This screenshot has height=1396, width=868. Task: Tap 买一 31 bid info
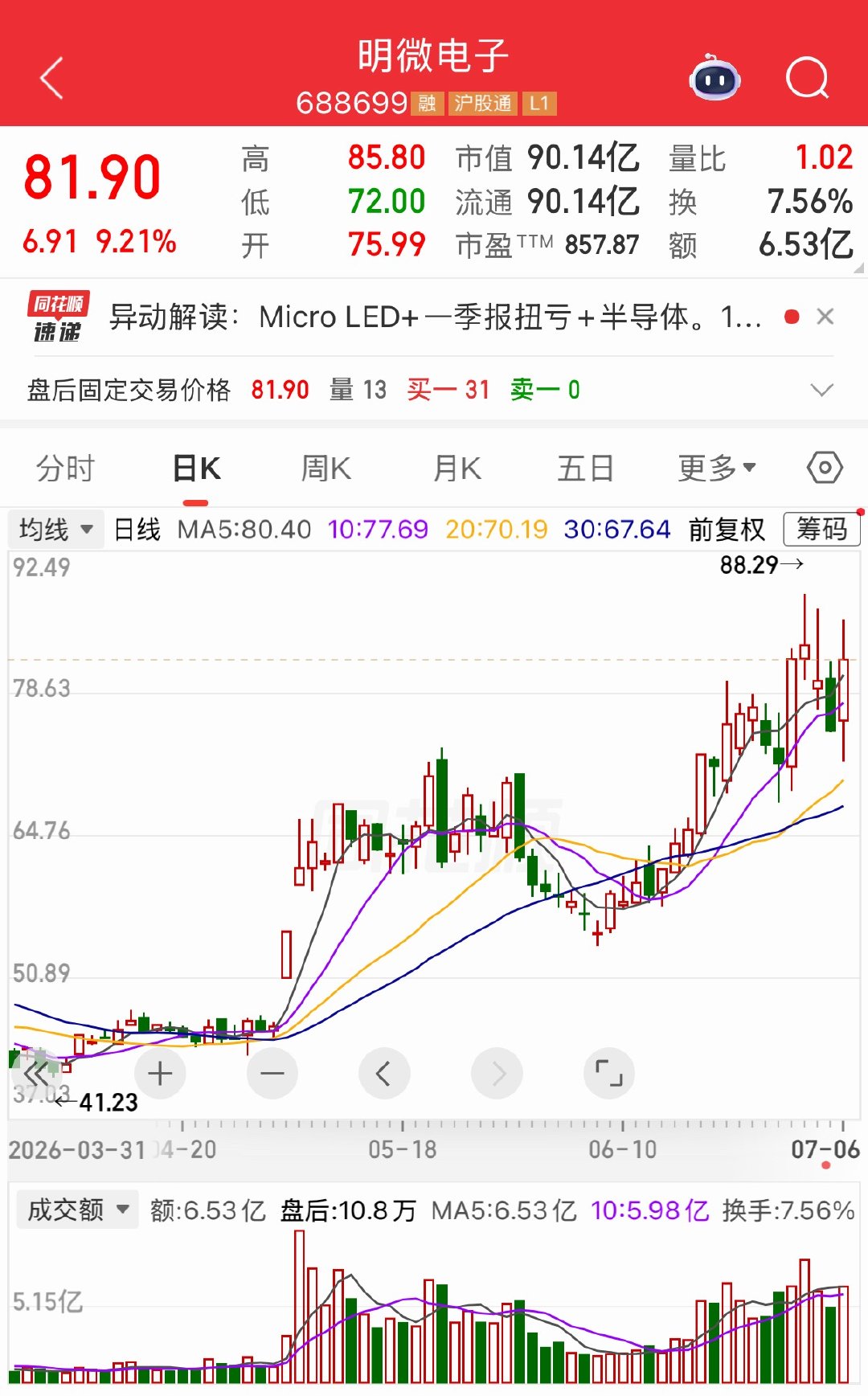click(x=448, y=390)
